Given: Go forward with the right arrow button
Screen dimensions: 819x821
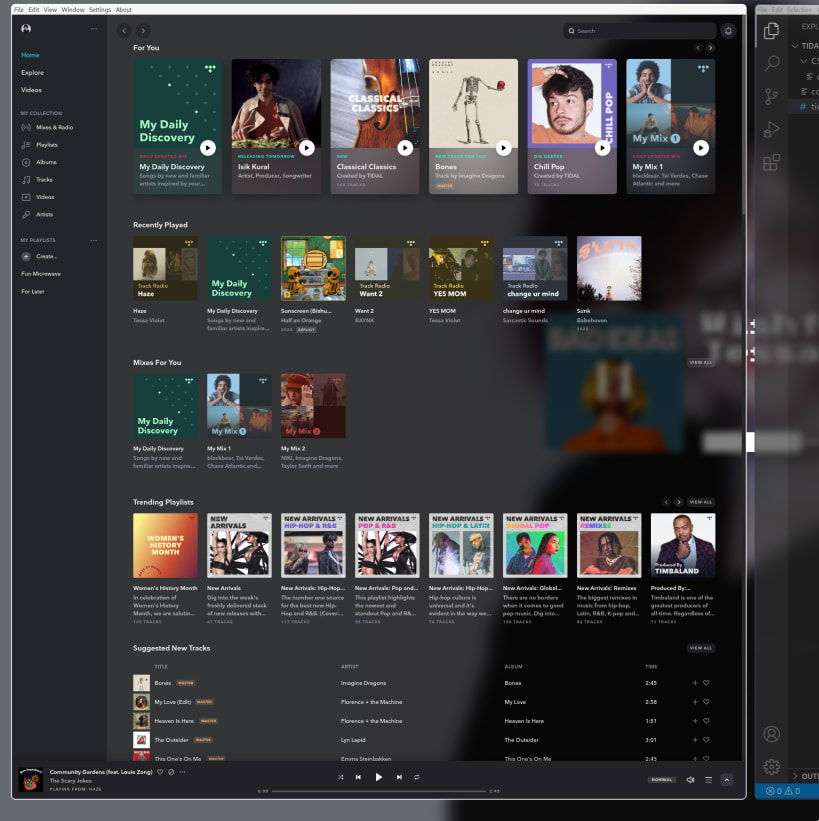Looking at the screenshot, I should pos(143,31).
